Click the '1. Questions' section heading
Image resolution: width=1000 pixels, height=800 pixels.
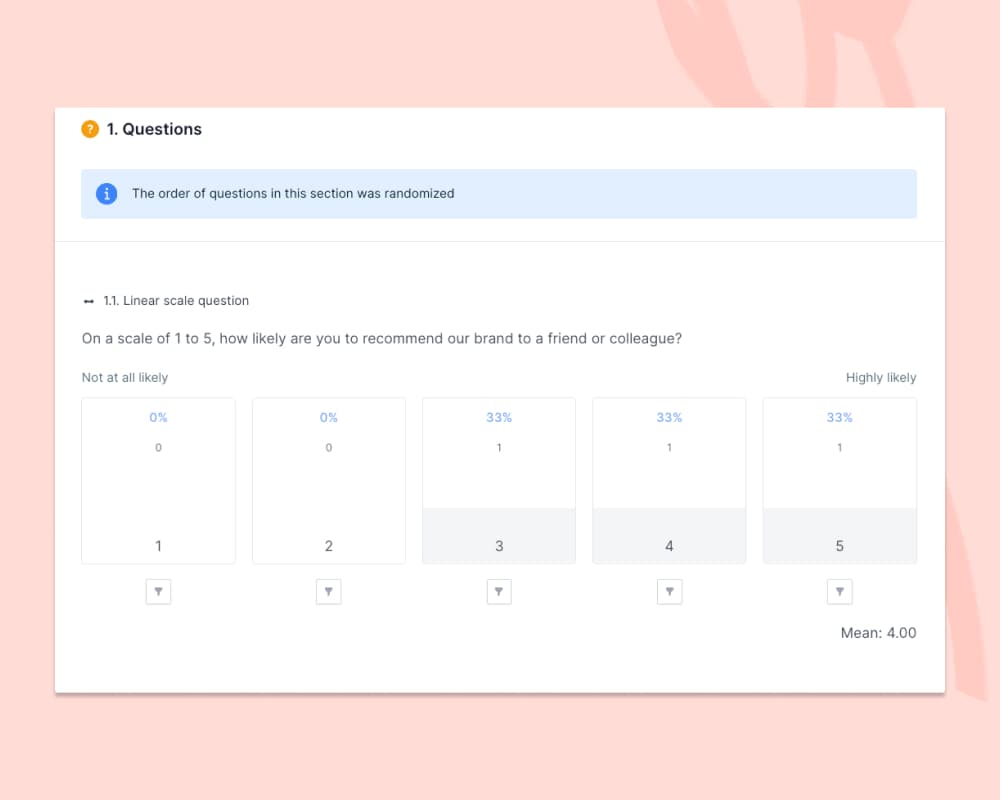click(x=154, y=129)
